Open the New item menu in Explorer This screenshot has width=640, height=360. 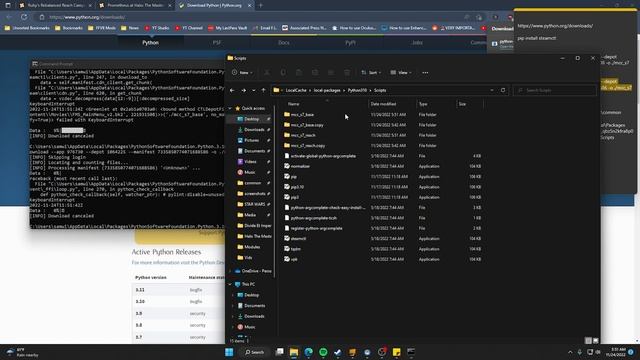pyautogui.click(x=242, y=73)
